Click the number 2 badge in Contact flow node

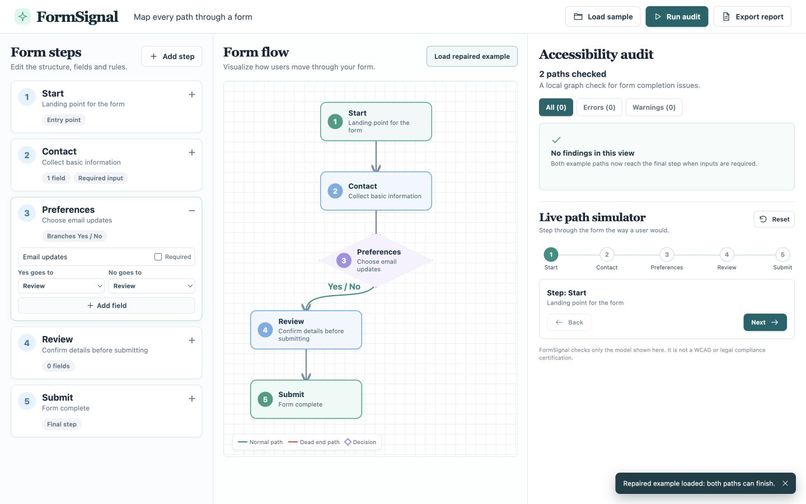335,191
